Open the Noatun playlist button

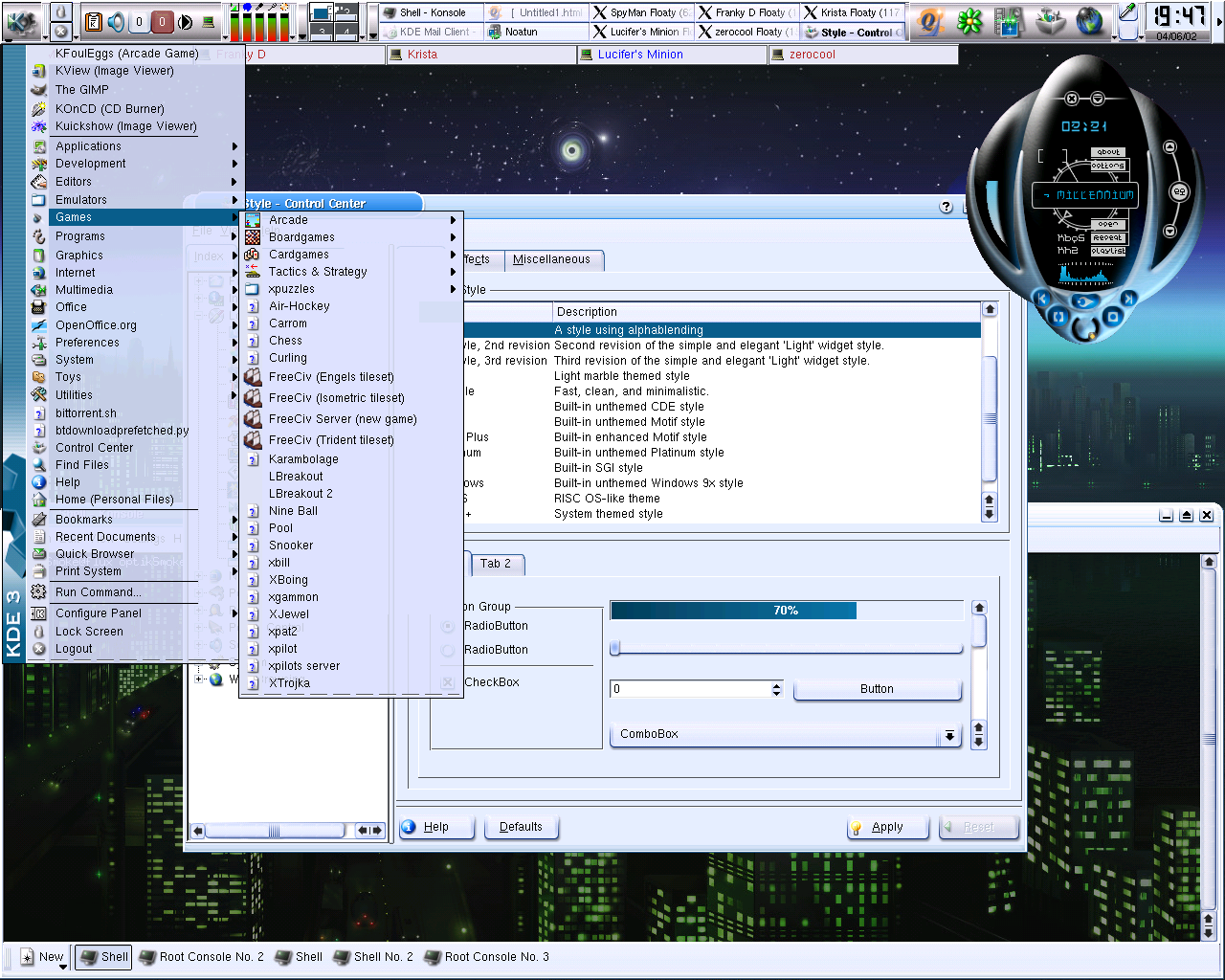point(1108,251)
